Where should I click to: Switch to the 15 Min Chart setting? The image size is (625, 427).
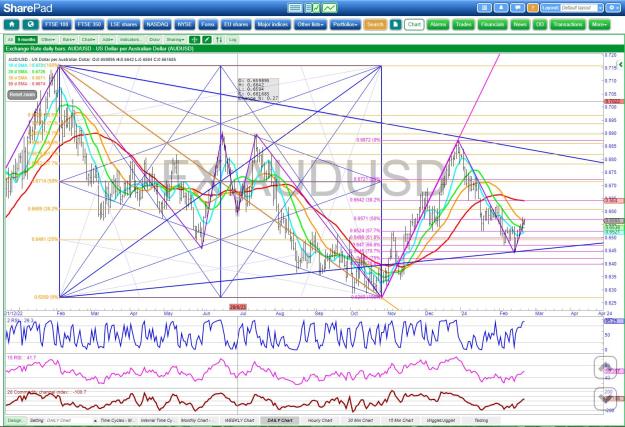point(400,420)
